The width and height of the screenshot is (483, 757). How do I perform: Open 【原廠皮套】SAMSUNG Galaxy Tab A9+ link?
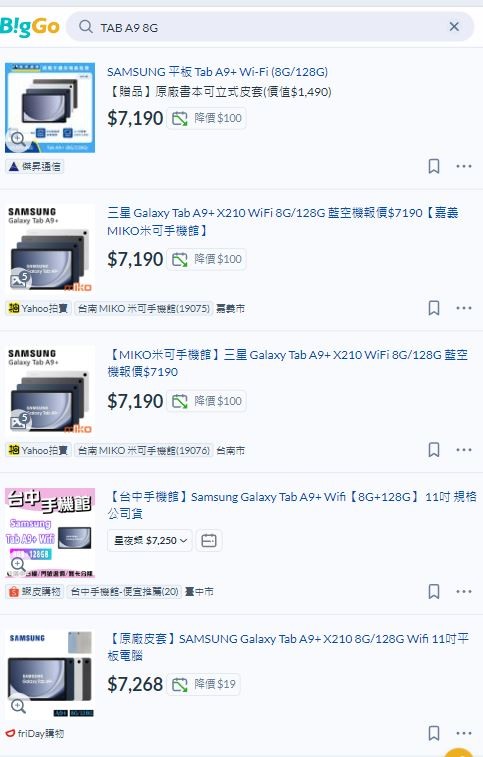coord(288,647)
